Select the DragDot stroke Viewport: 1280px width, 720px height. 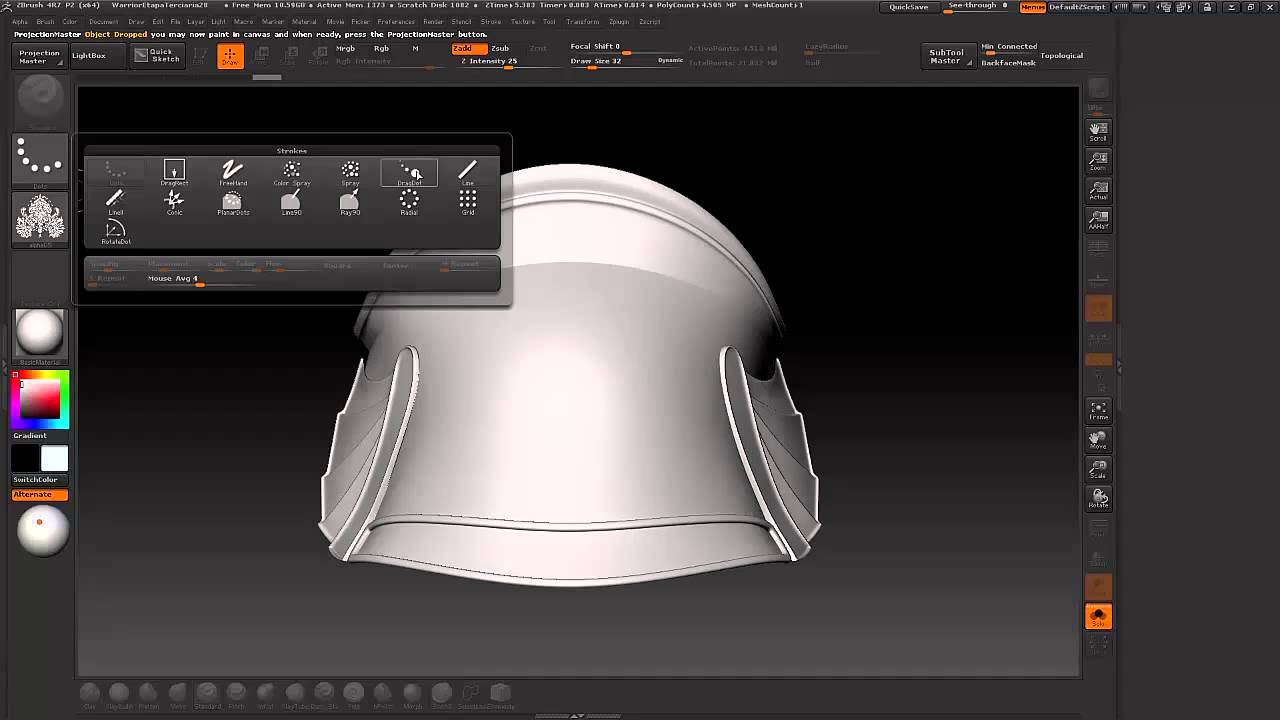click(x=409, y=173)
